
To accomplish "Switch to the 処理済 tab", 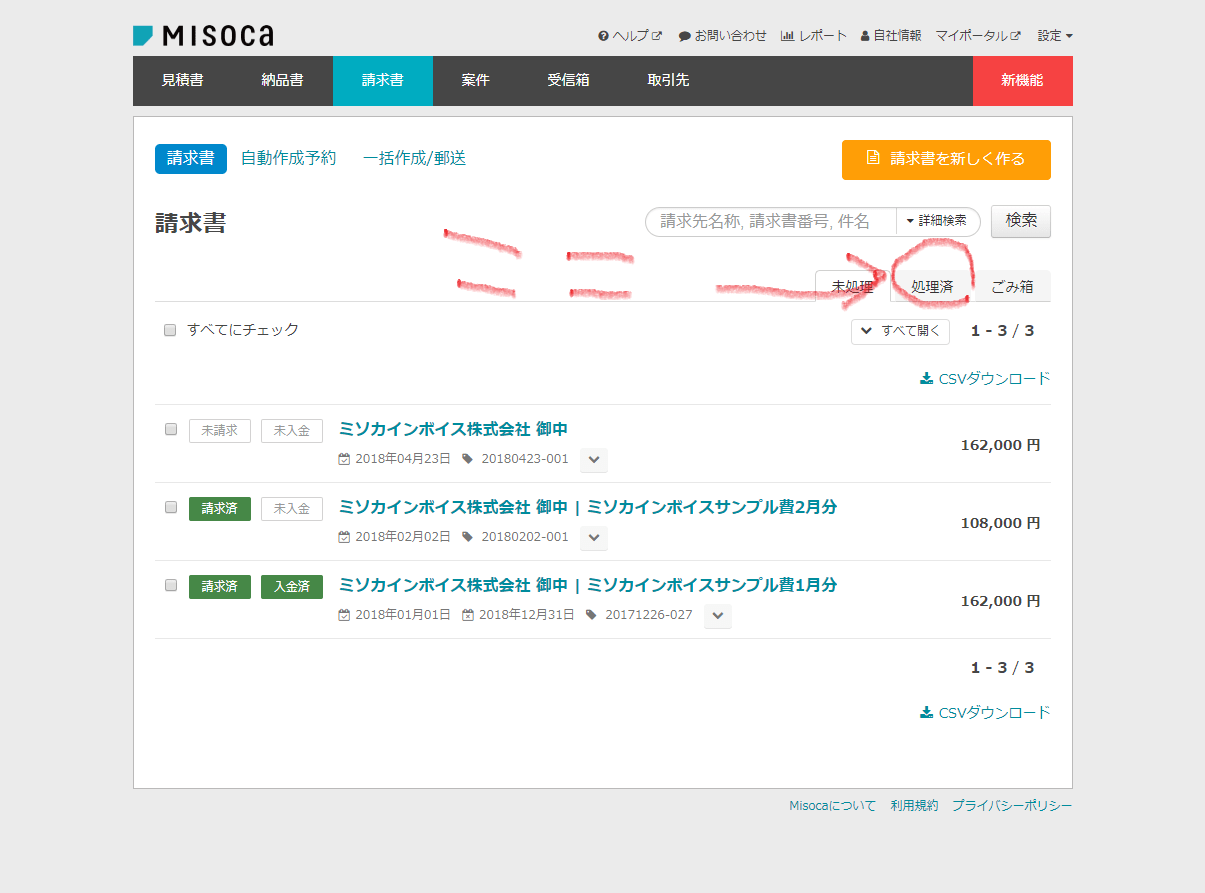I will (932, 287).
